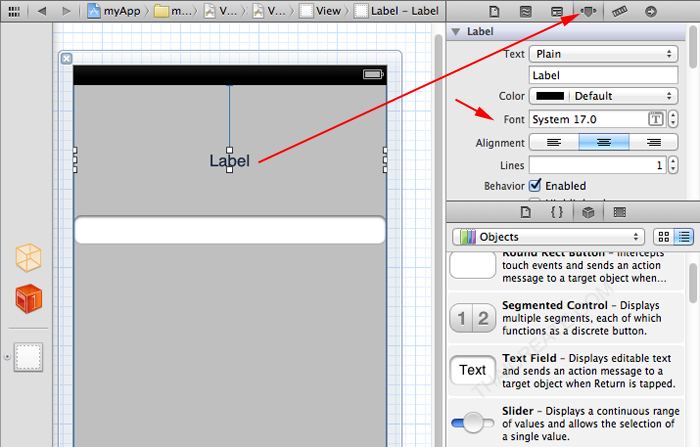Image resolution: width=700 pixels, height=447 pixels.
Task: Click the inspector panel scrollbar
Action: pos(693,47)
